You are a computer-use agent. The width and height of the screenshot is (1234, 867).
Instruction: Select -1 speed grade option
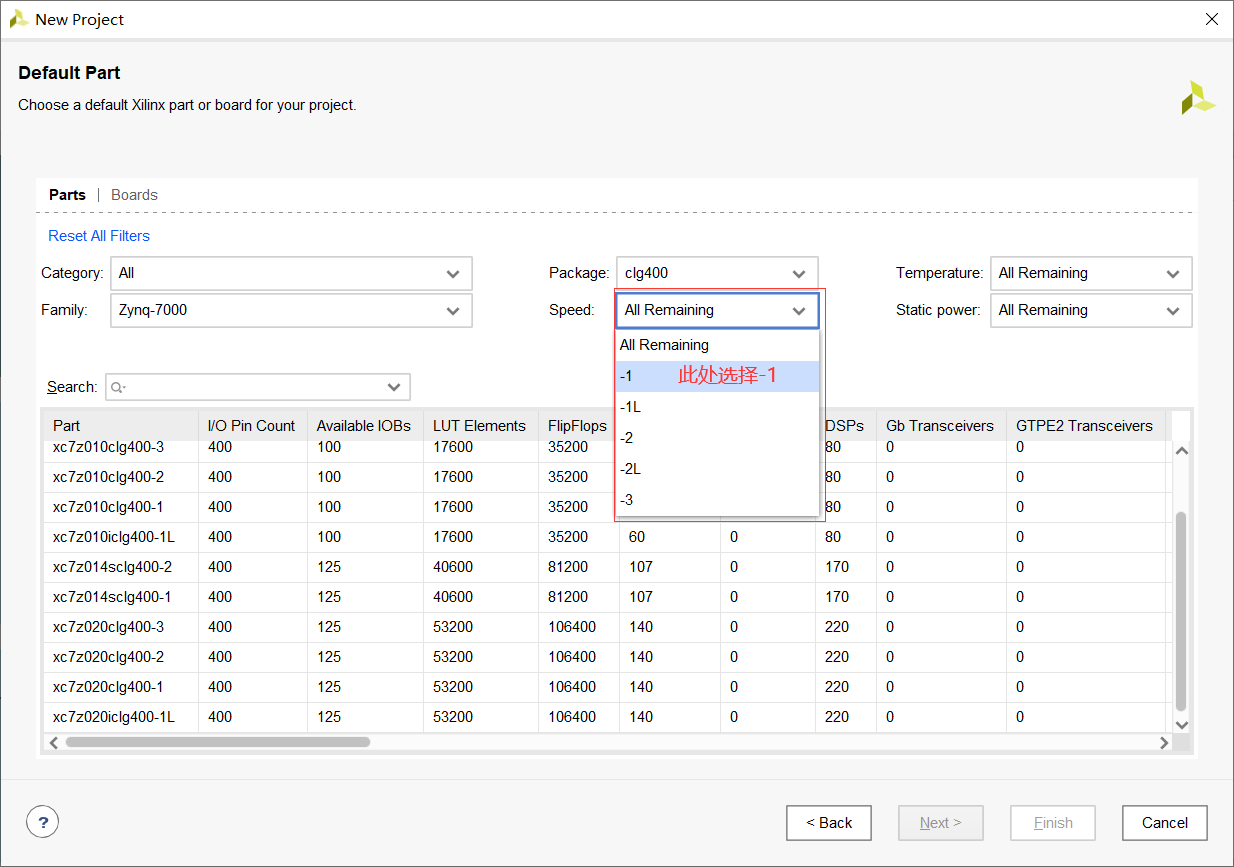click(717, 376)
